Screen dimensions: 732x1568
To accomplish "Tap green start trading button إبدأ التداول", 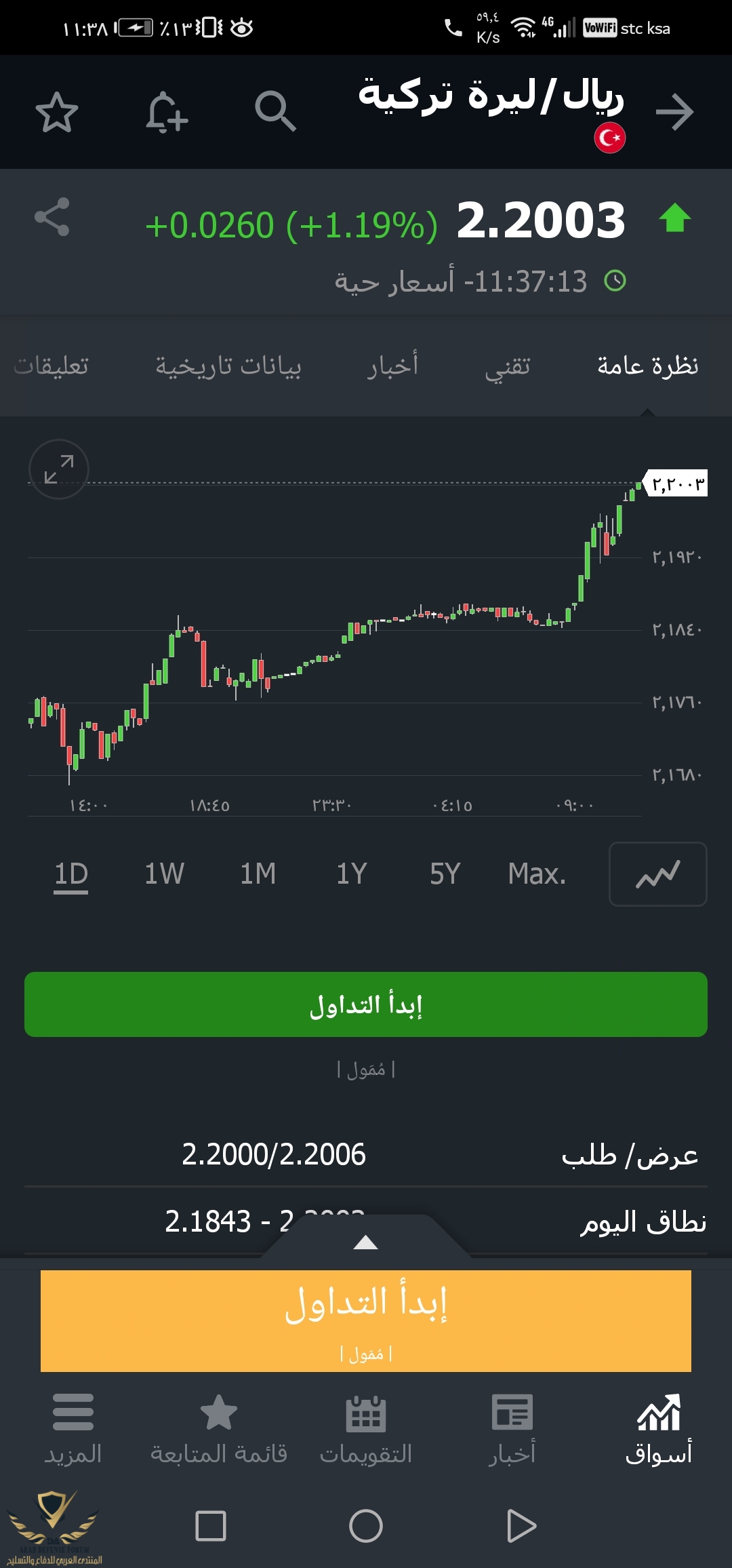I will (366, 1004).
